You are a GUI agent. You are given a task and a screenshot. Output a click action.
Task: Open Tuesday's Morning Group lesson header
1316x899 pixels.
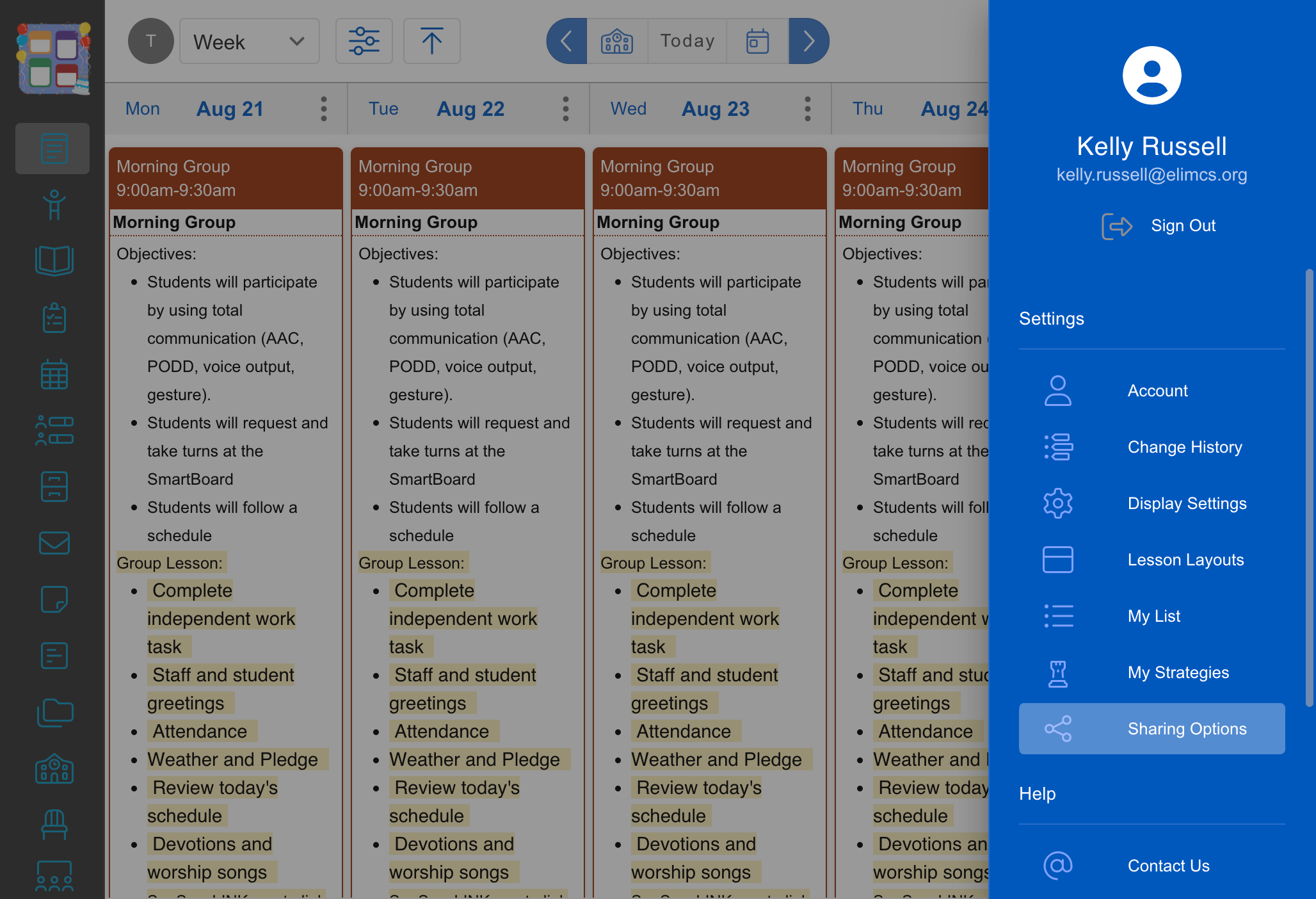pos(468,178)
